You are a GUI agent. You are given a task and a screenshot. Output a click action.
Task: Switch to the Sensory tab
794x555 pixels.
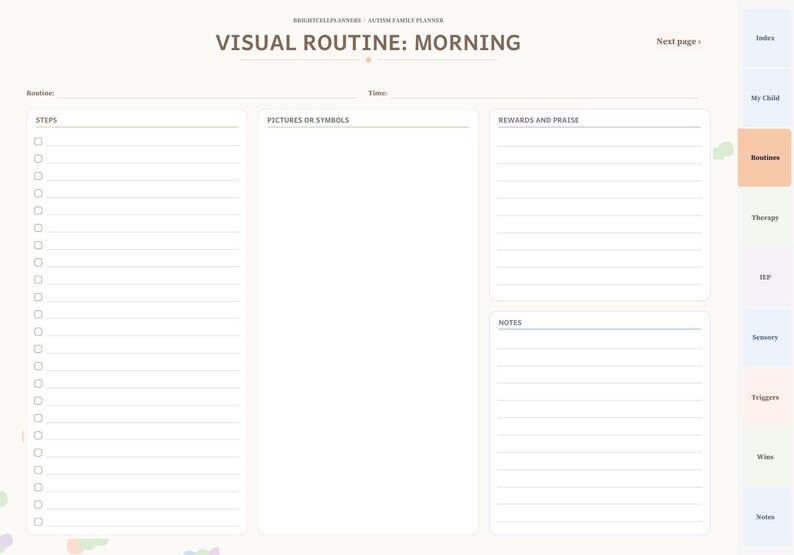point(765,337)
